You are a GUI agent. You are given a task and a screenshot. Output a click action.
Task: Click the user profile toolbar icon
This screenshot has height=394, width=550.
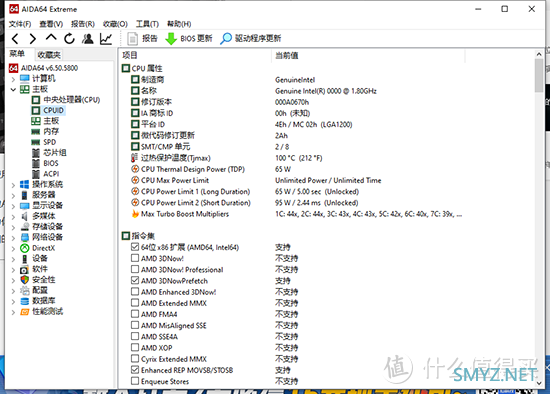88,39
